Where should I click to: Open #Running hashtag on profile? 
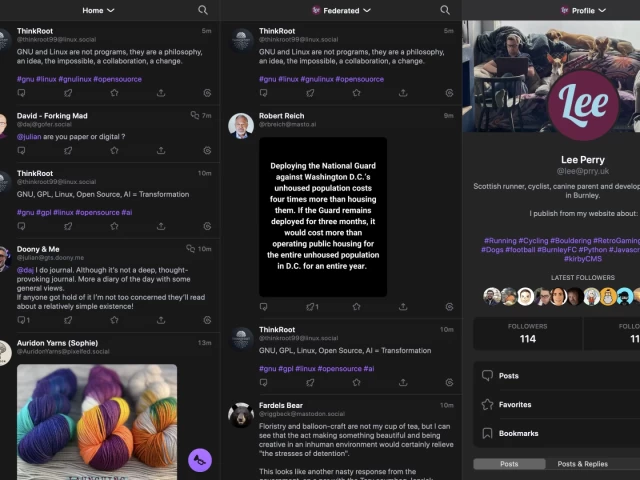(x=500, y=241)
